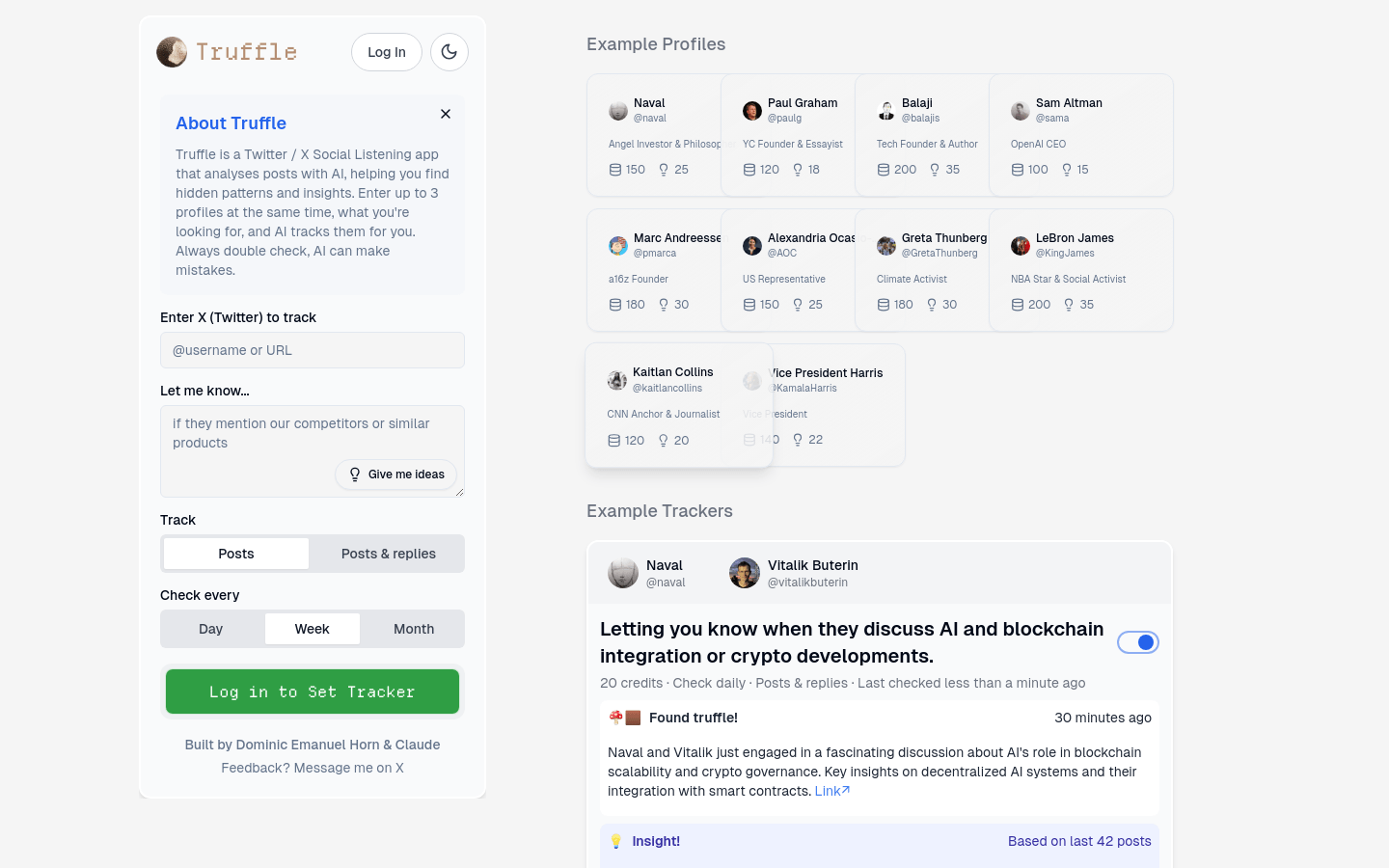
Task: Click LeBron James's profile avatar
Action: tap(1021, 246)
